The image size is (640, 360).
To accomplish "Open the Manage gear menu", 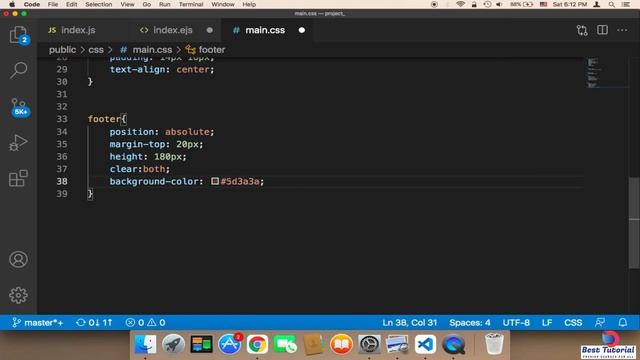I will 18,295.
